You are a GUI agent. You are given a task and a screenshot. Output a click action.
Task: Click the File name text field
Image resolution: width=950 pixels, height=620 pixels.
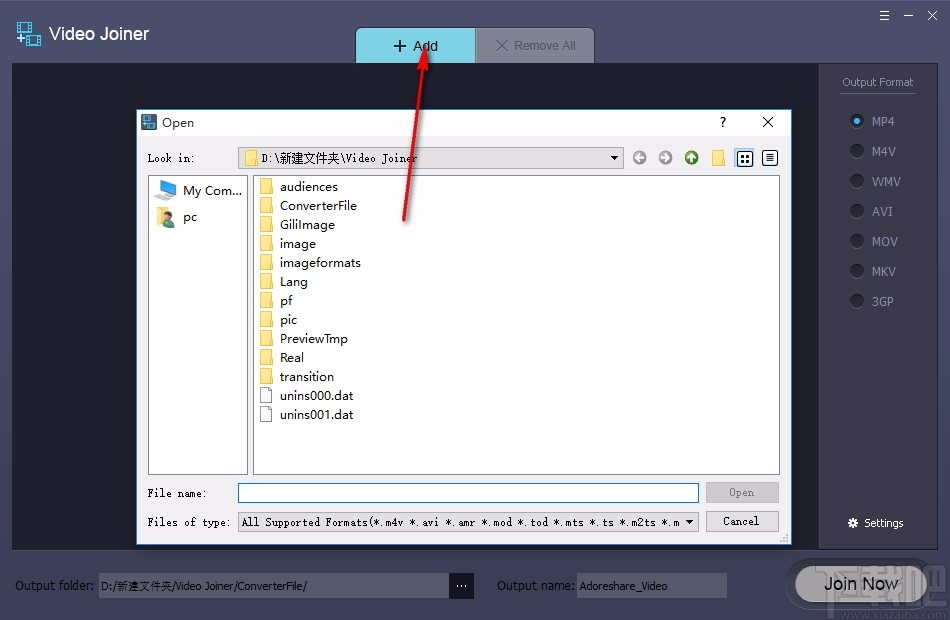coord(468,493)
